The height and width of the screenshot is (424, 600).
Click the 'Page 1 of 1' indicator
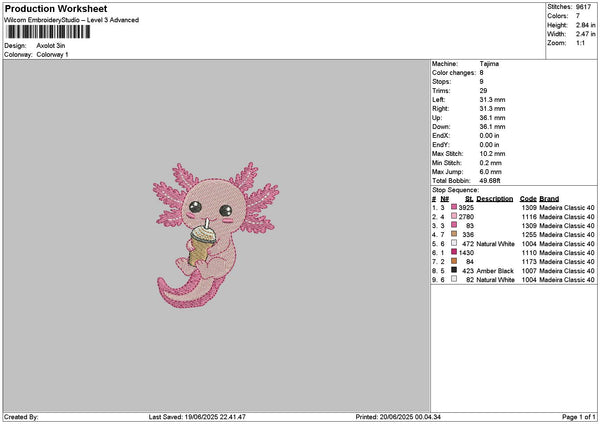579,417
